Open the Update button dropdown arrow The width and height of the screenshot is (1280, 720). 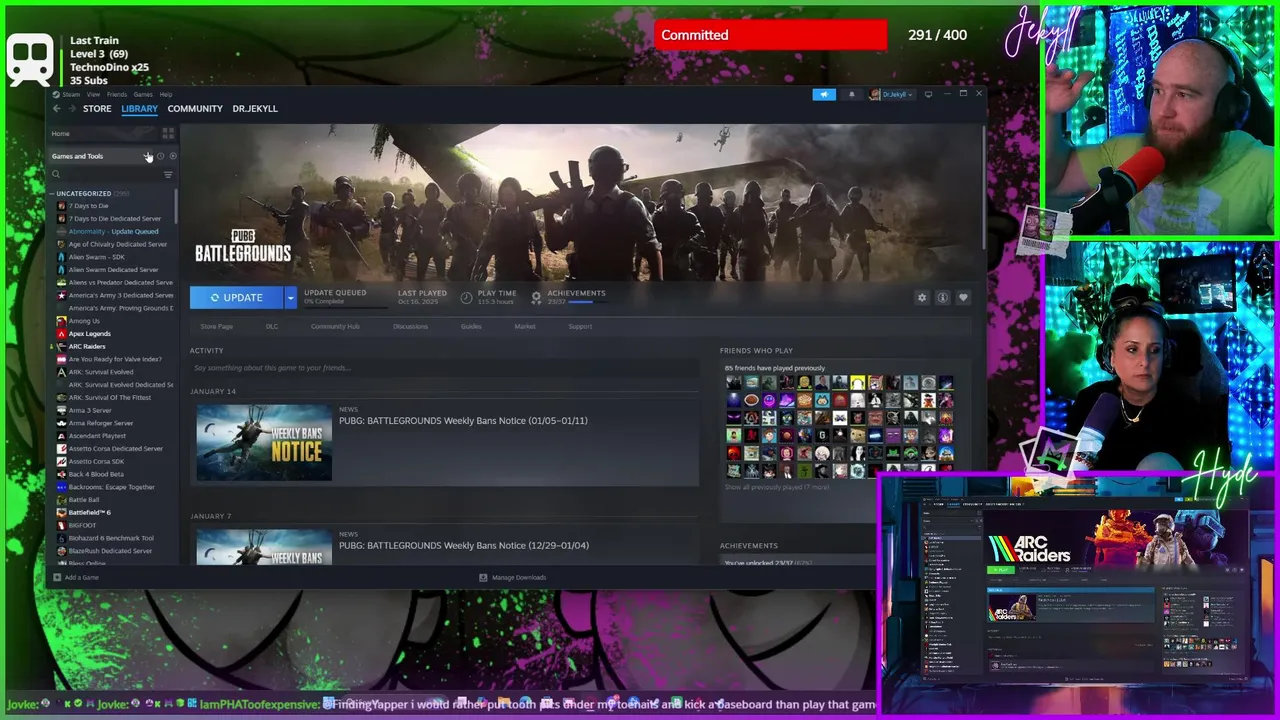(x=290, y=297)
